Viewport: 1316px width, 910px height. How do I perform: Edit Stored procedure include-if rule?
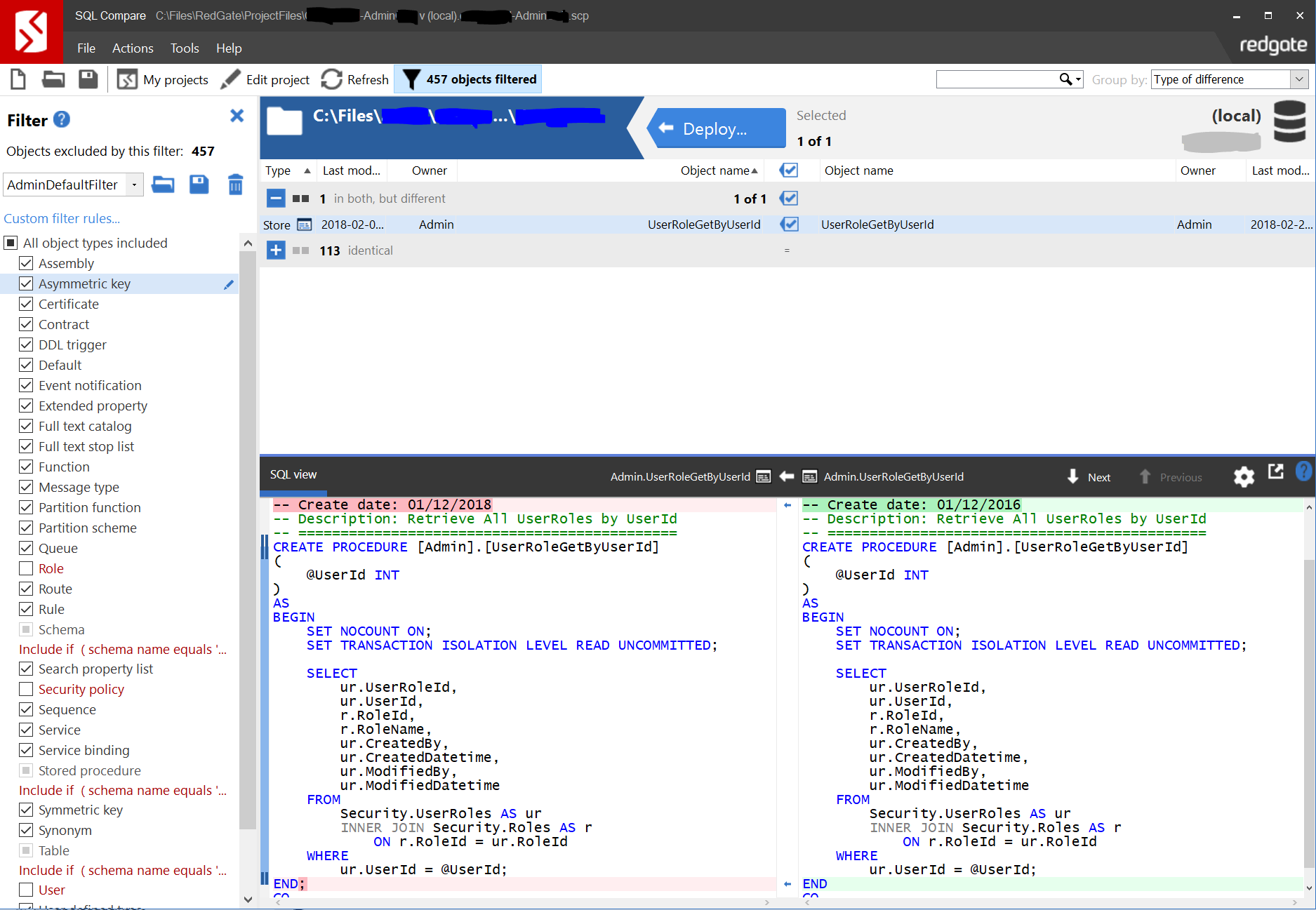coord(123,791)
